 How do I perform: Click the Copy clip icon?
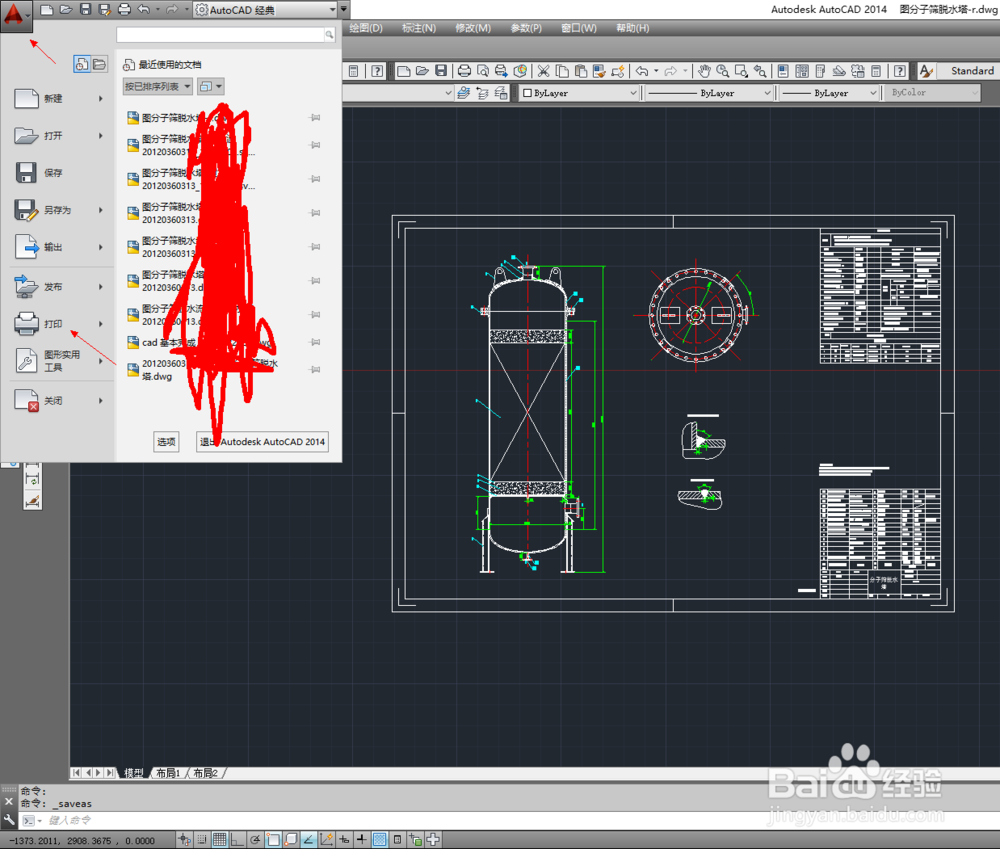point(562,71)
